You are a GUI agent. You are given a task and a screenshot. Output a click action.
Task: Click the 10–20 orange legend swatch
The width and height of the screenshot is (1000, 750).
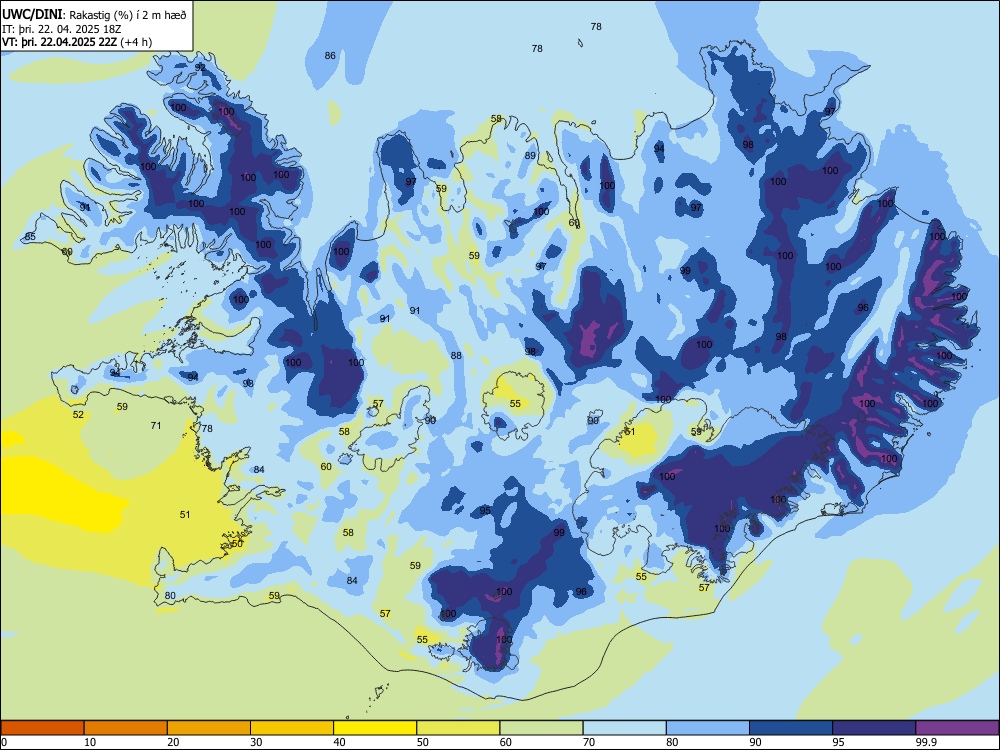pyautogui.click(x=126, y=728)
